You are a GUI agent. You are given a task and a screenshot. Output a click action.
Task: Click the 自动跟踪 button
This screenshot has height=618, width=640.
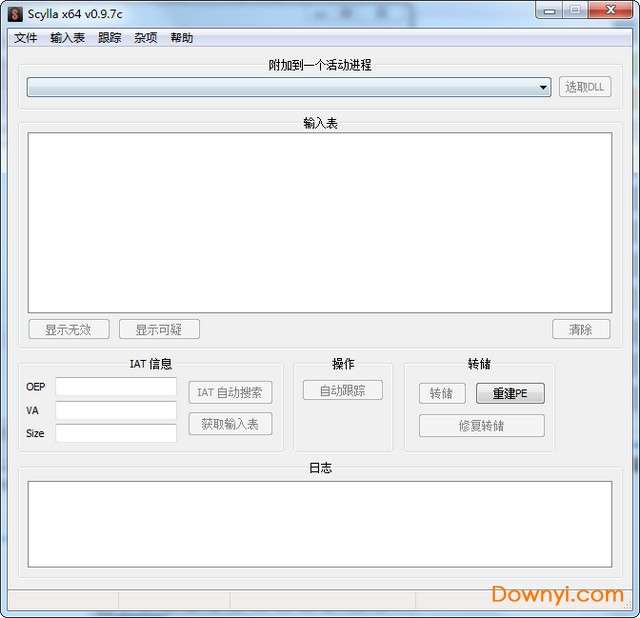(342, 390)
